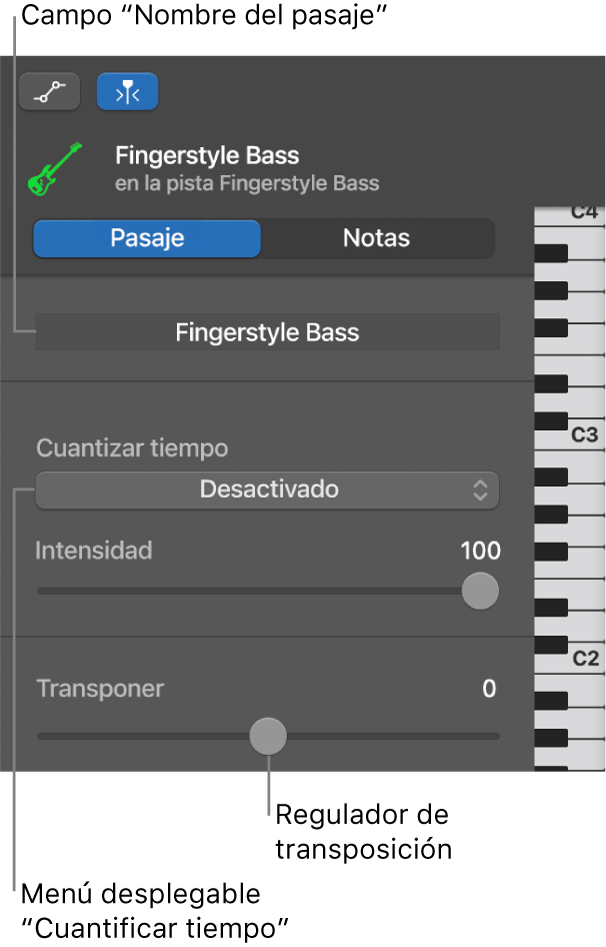Click the pasaje name field showing Fingerstyle Bass
The height and width of the screenshot is (947, 606).
pyautogui.click(x=267, y=332)
